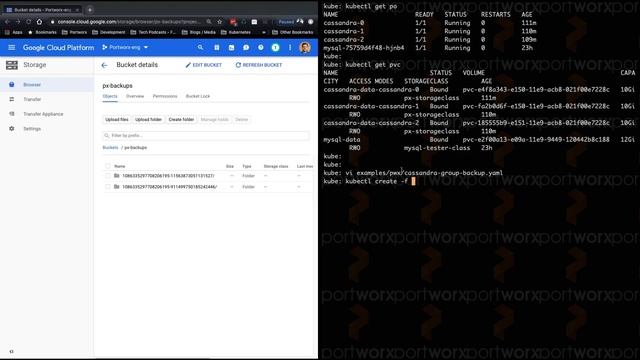Open the Blogs / Media bookmarks folder

click(199, 32)
